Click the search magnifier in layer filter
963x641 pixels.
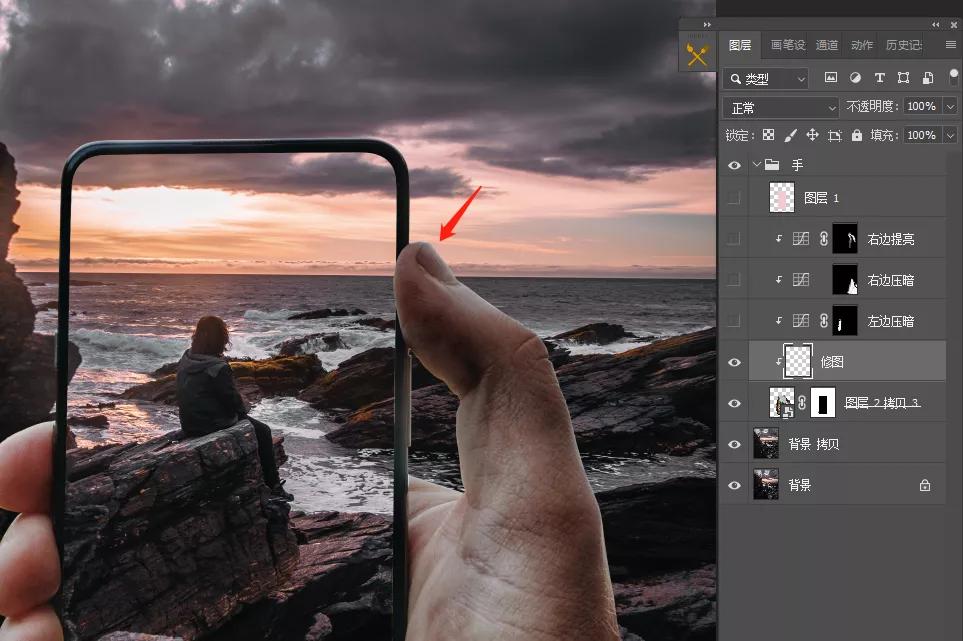pyautogui.click(x=735, y=78)
